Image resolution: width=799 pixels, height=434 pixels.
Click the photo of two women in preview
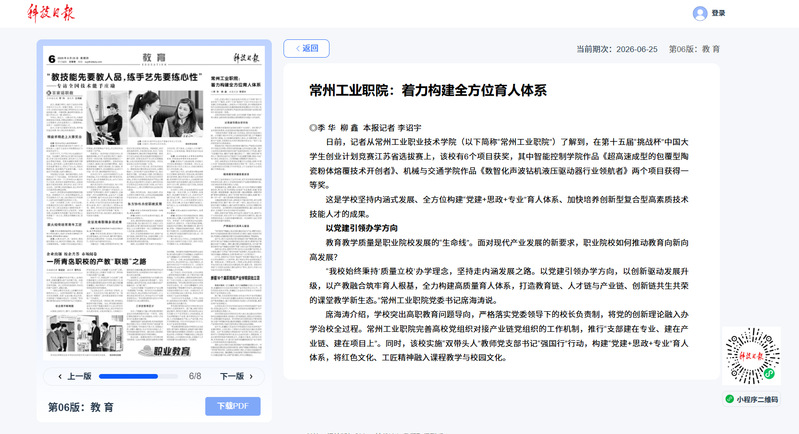(x=166, y=114)
